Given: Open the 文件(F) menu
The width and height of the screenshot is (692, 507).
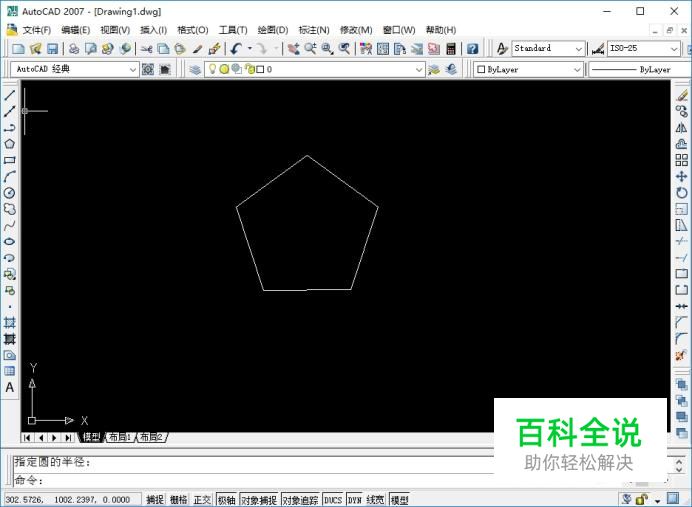Looking at the screenshot, I should (x=37, y=30).
